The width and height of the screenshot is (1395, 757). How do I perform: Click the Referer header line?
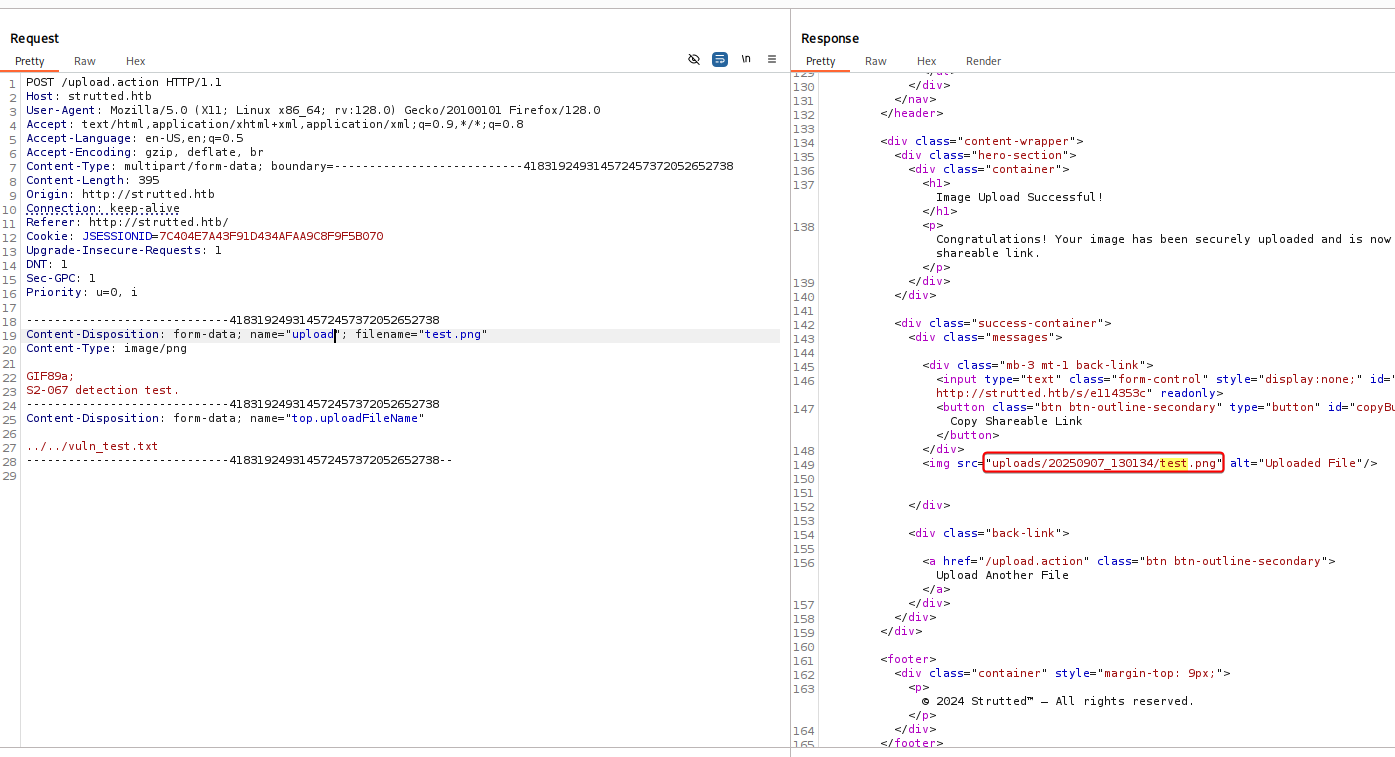[127, 222]
